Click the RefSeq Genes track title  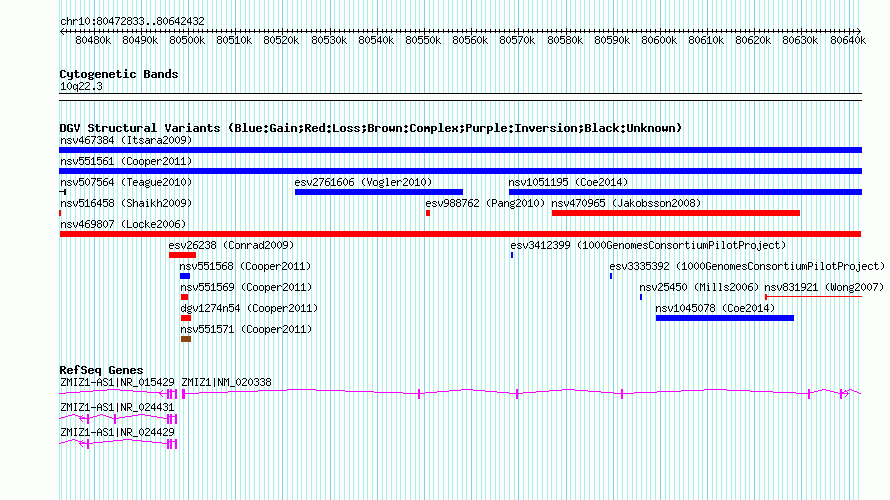coord(101,370)
